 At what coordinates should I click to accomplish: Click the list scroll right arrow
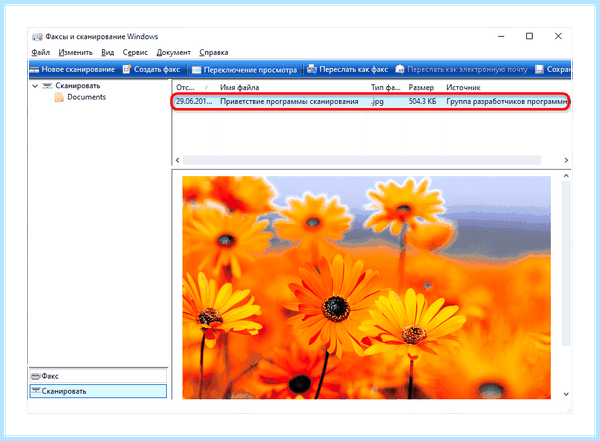(x=566, y=160)
